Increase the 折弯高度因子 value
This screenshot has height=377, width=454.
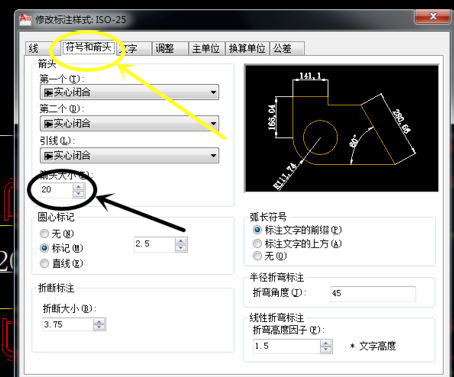click(326, 343)
